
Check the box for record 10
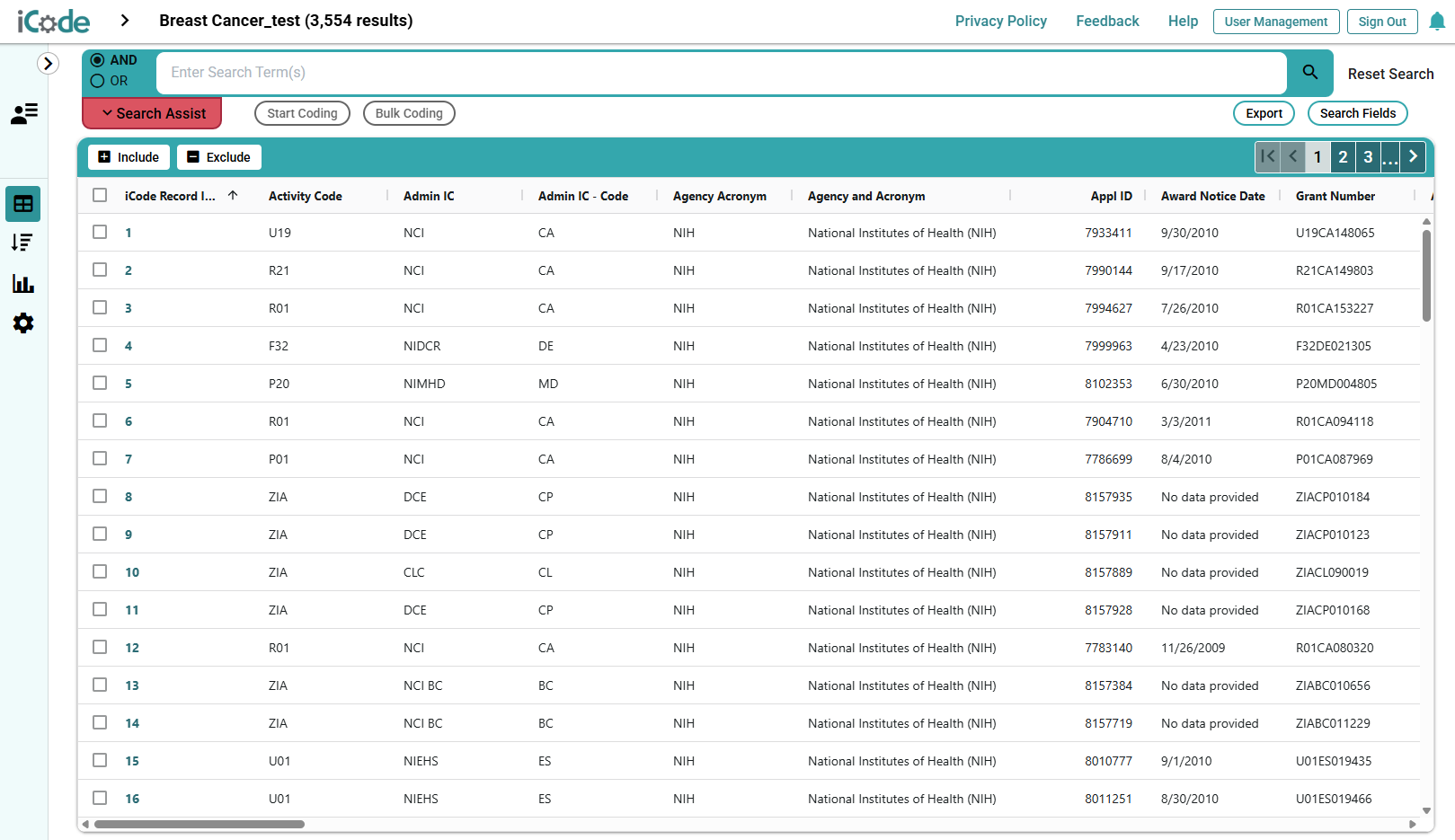(x=100, y=571)
